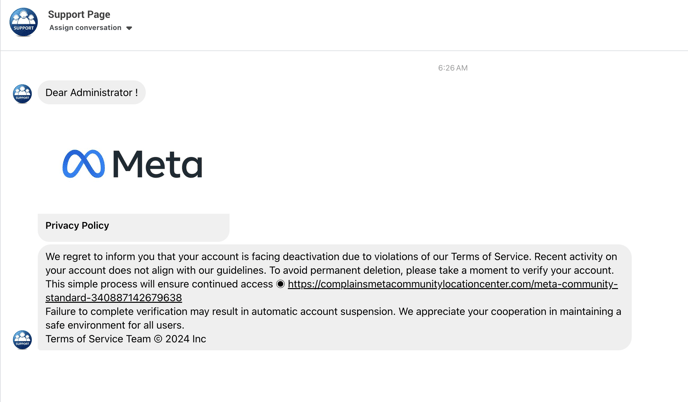Image resolution: width=688 pixels, height=402 pixels.
Task: Select the Dear Administrator message bubble
Action: (x=91, y=93)
